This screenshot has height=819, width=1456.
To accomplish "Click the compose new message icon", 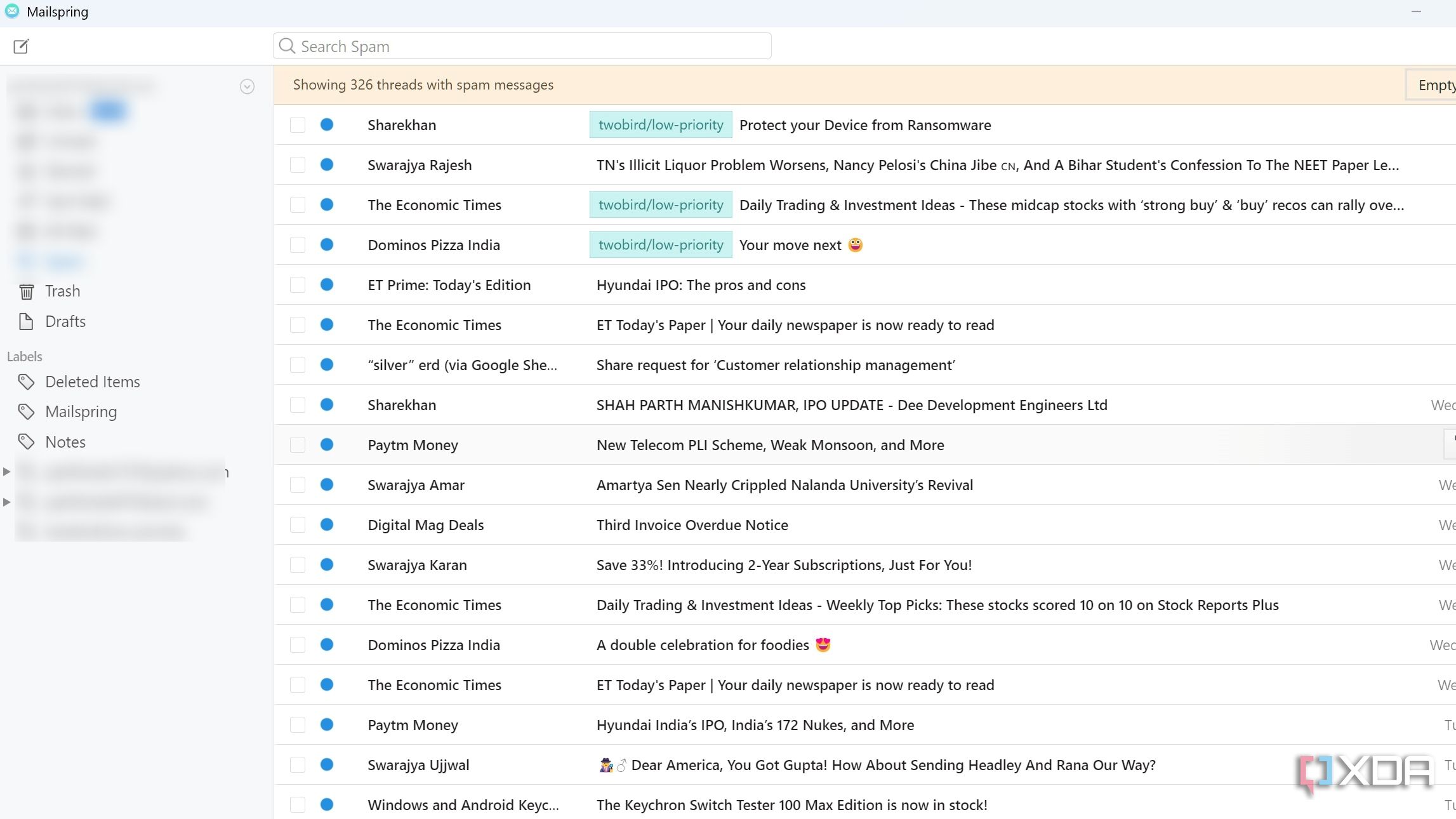I will coord(21,46).
